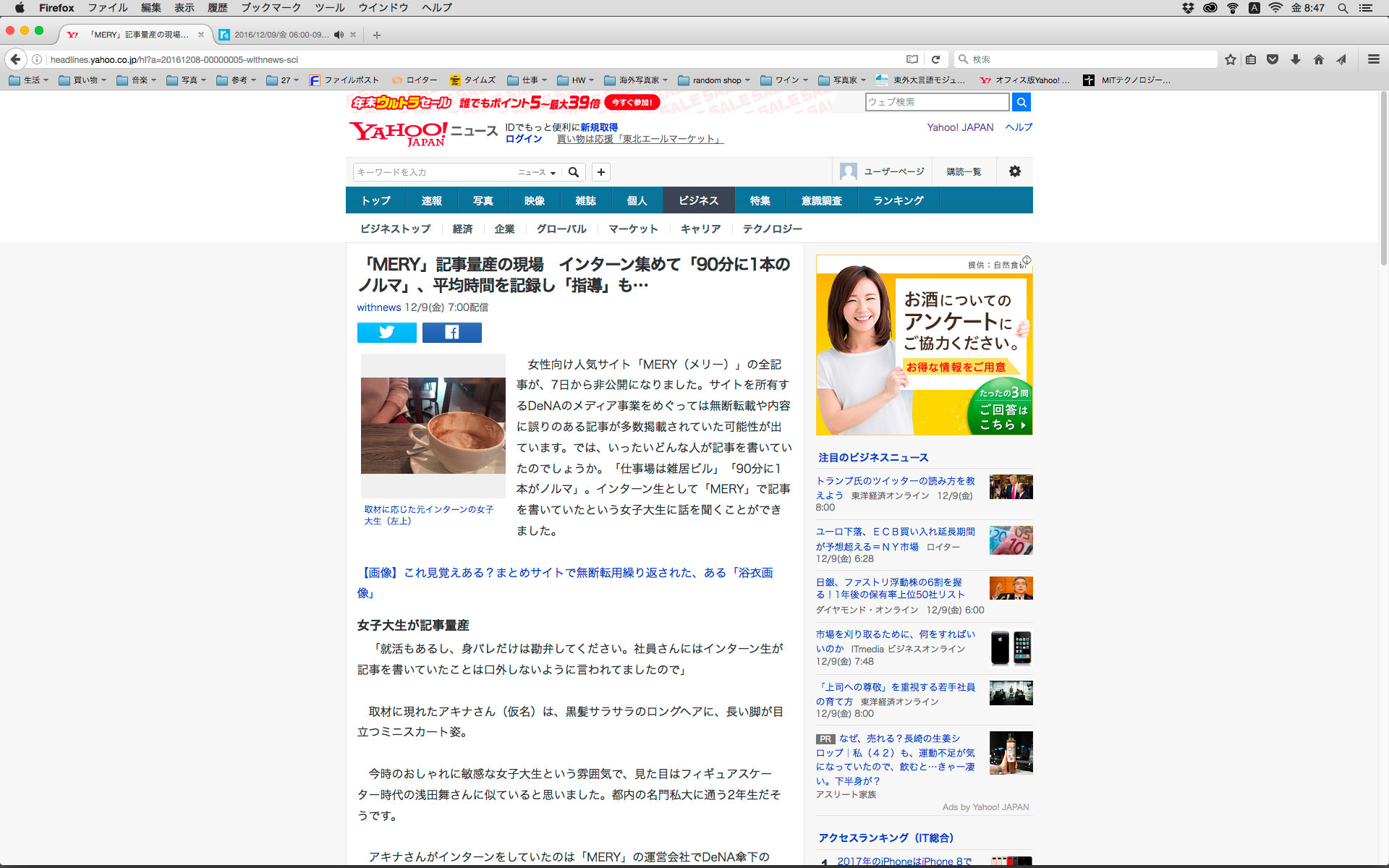
Task: Click the Firefox reload page icon
Action: click(x=935, y=59)
